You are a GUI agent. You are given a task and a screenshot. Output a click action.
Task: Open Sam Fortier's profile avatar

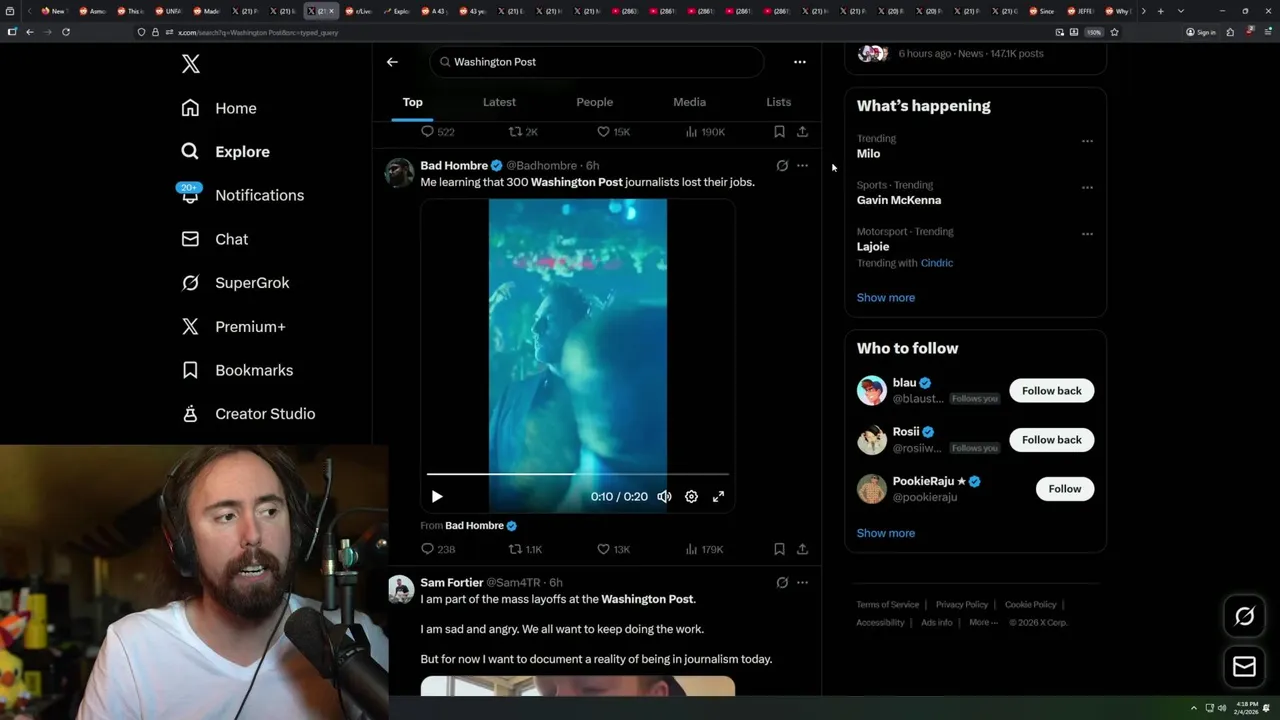coord(400,589)
